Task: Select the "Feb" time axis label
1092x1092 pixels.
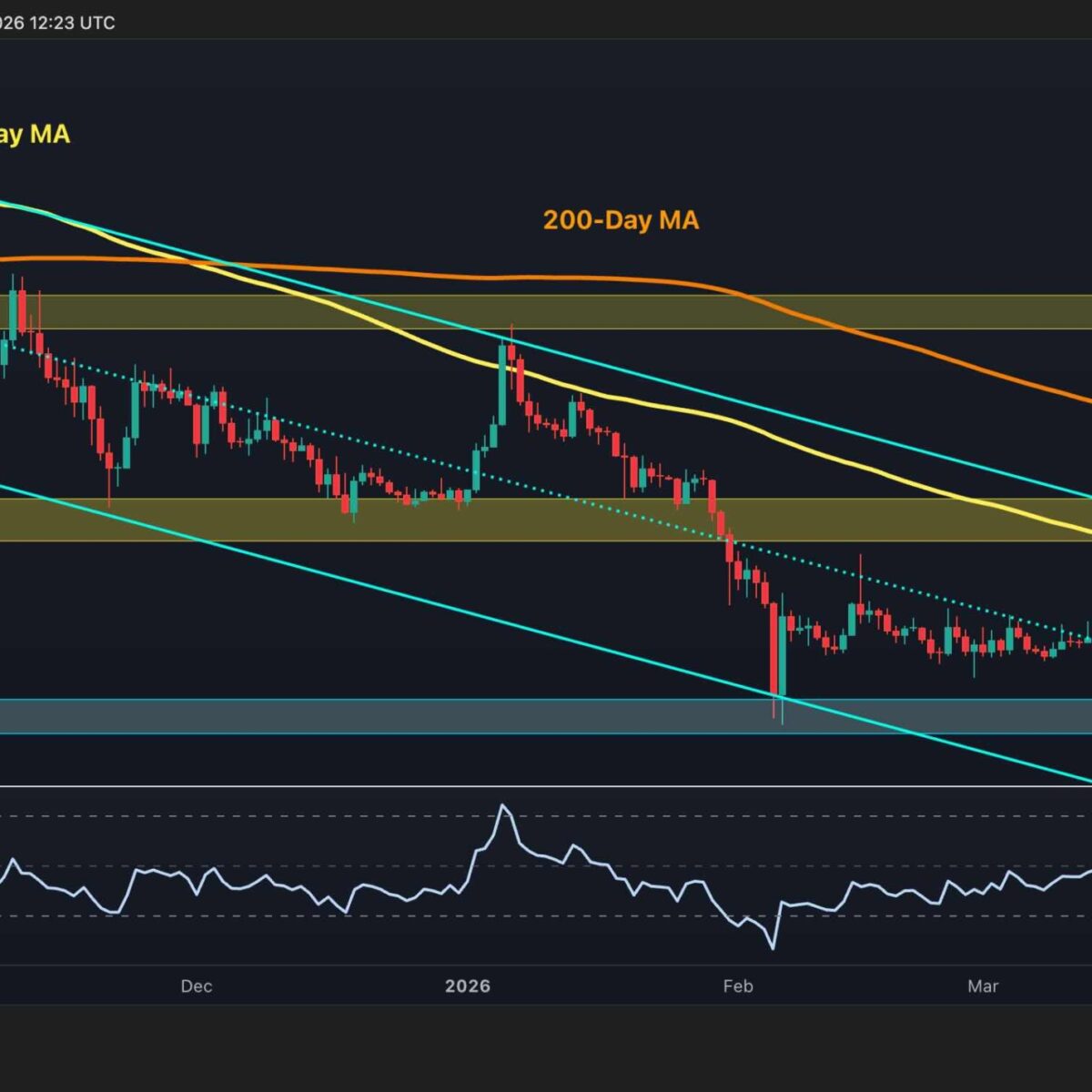Action: (x=738, y=986)
